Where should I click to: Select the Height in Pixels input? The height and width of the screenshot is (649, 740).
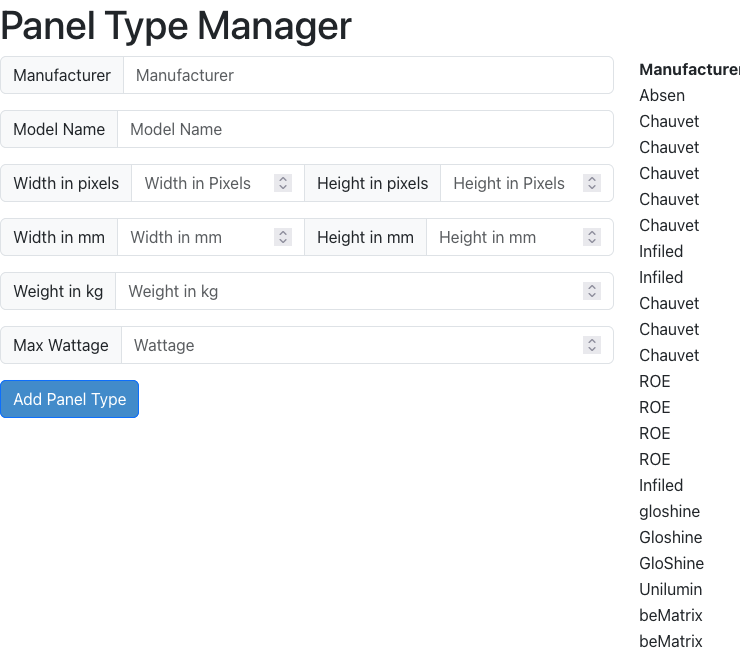click(512, 183)
